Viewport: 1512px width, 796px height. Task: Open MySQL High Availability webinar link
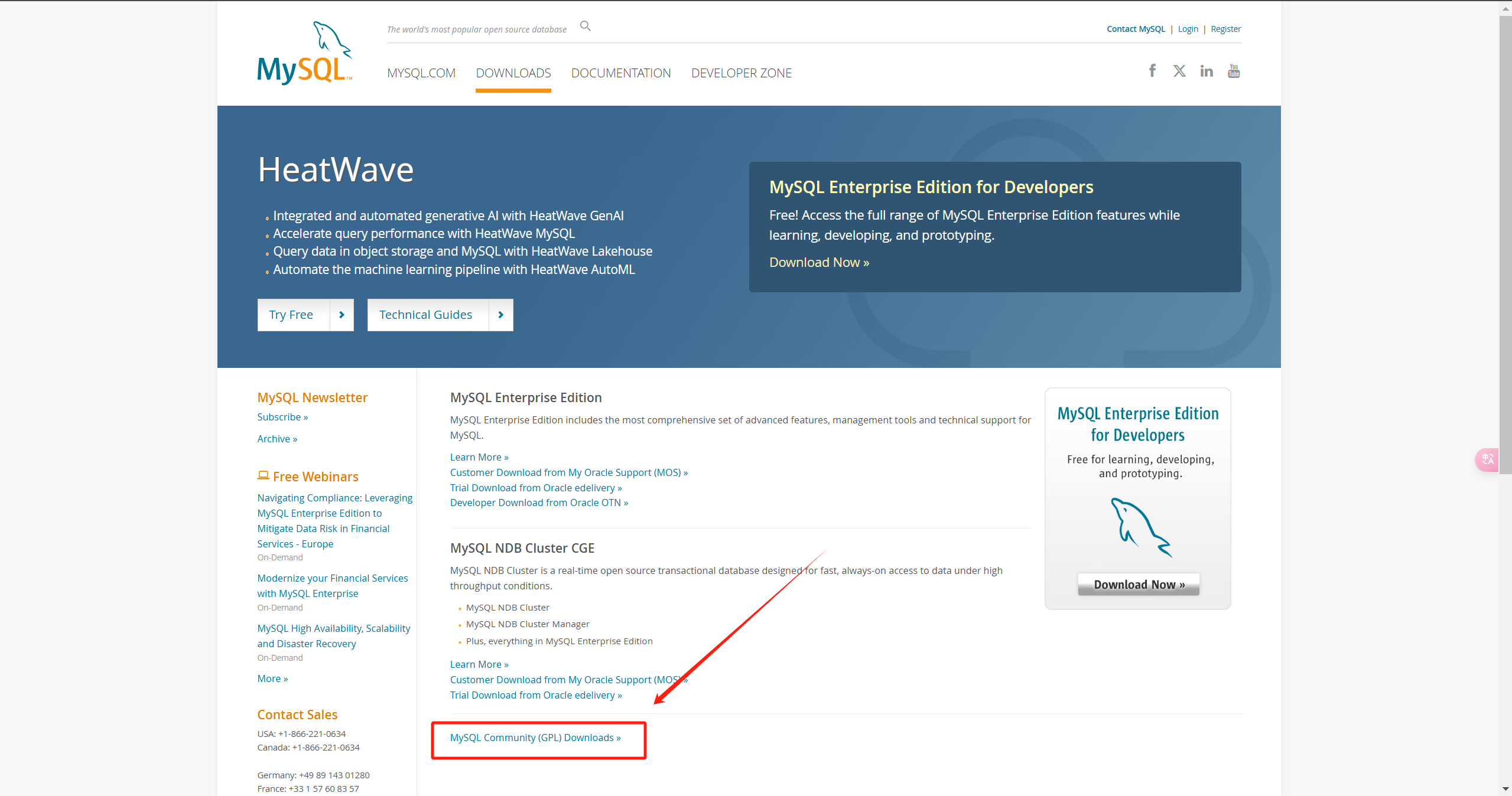coord(334,636)
